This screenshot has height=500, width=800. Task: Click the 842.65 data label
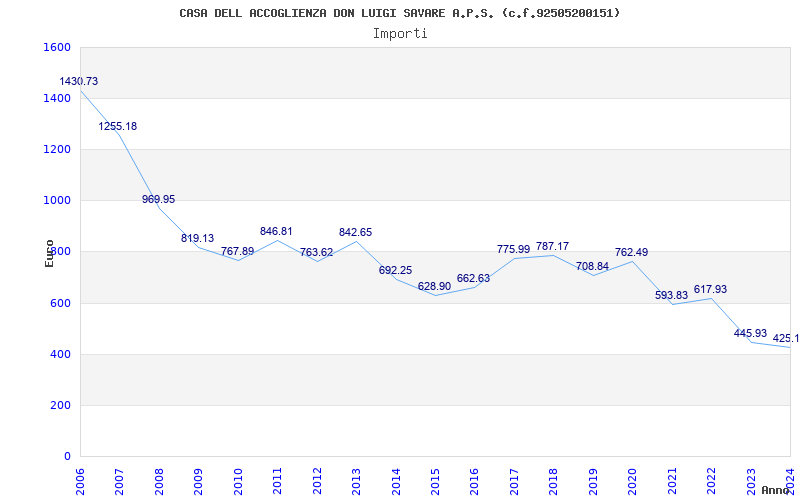(x=356, y=232)
